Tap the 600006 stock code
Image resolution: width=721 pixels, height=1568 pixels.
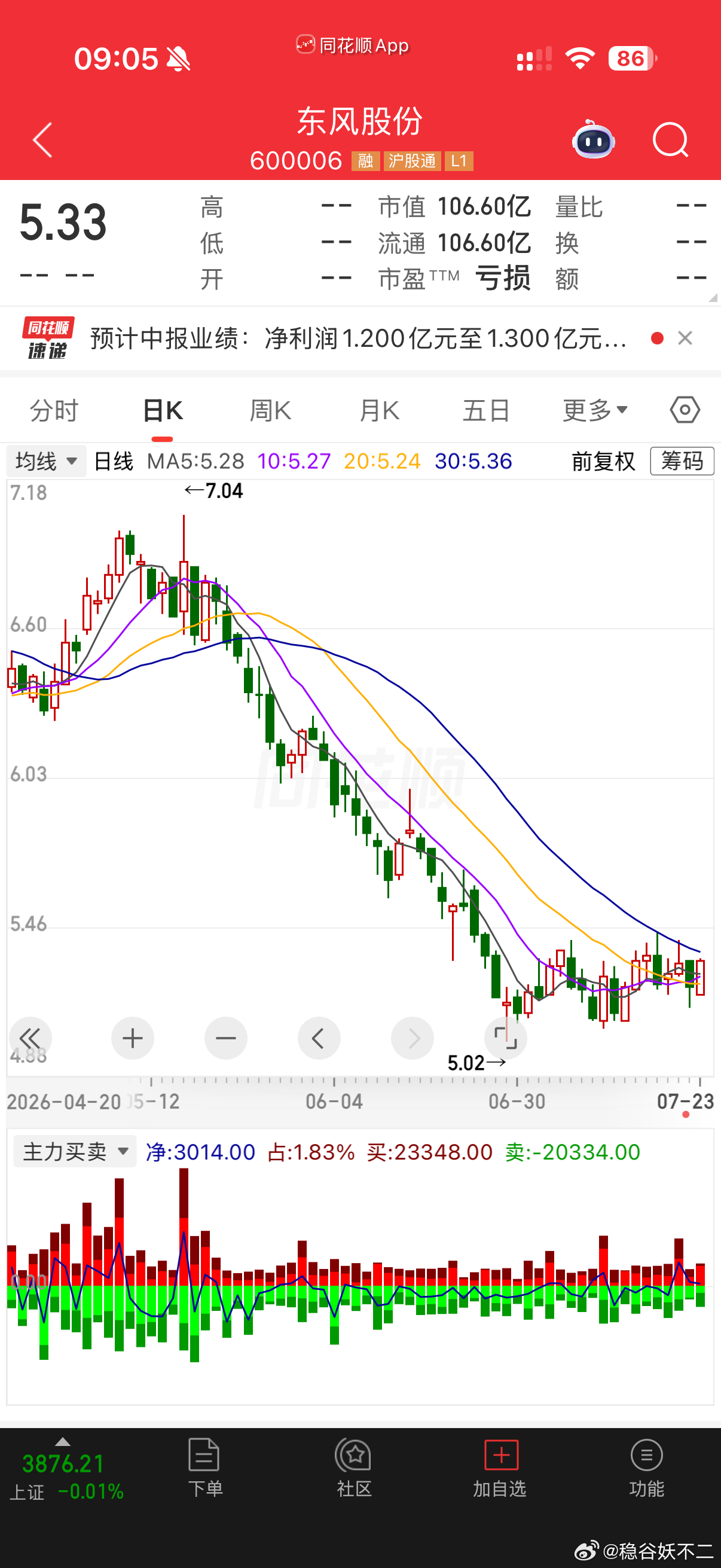point(297,161)
